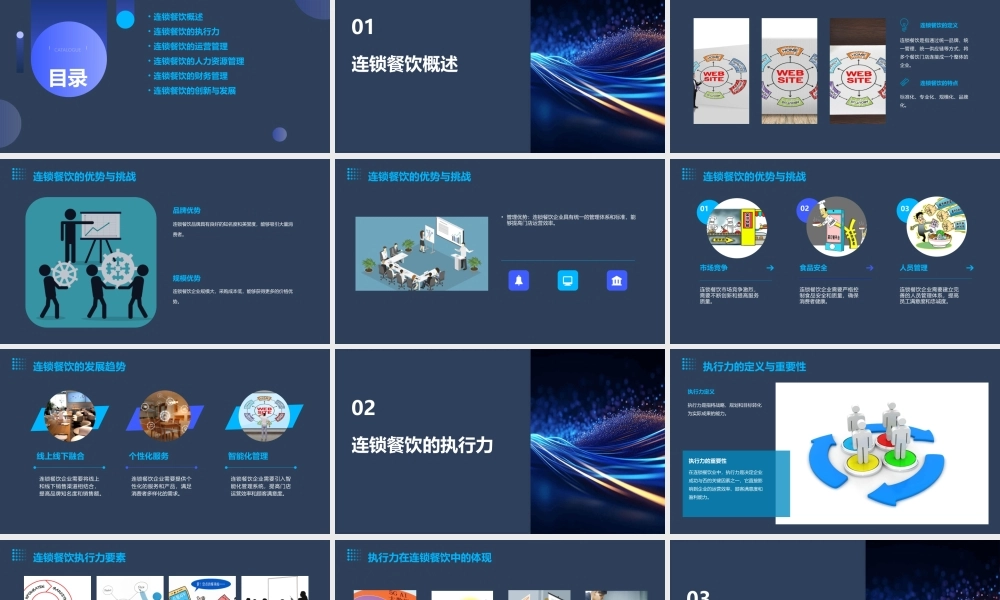Click the blue 执行力的重要性 text box
Image resolution: width=1000 pixels, height=600 pixels.
click(x=736, y=483)
